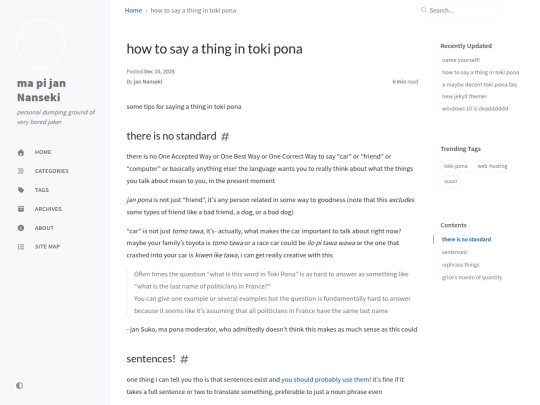Screen dimensions: 540x405
Task: Click the About info icon
Action: (x=21, y=228)
